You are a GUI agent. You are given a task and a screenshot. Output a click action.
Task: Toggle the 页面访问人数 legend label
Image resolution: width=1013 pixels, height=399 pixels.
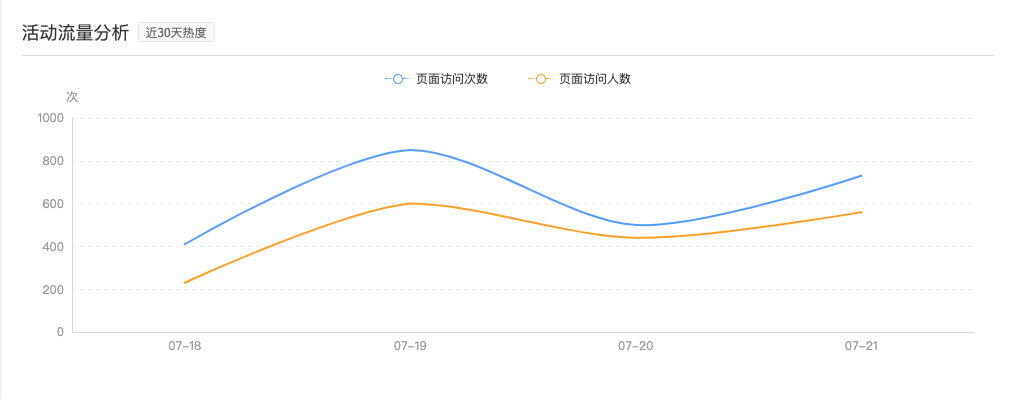click(x=594, y=79)
